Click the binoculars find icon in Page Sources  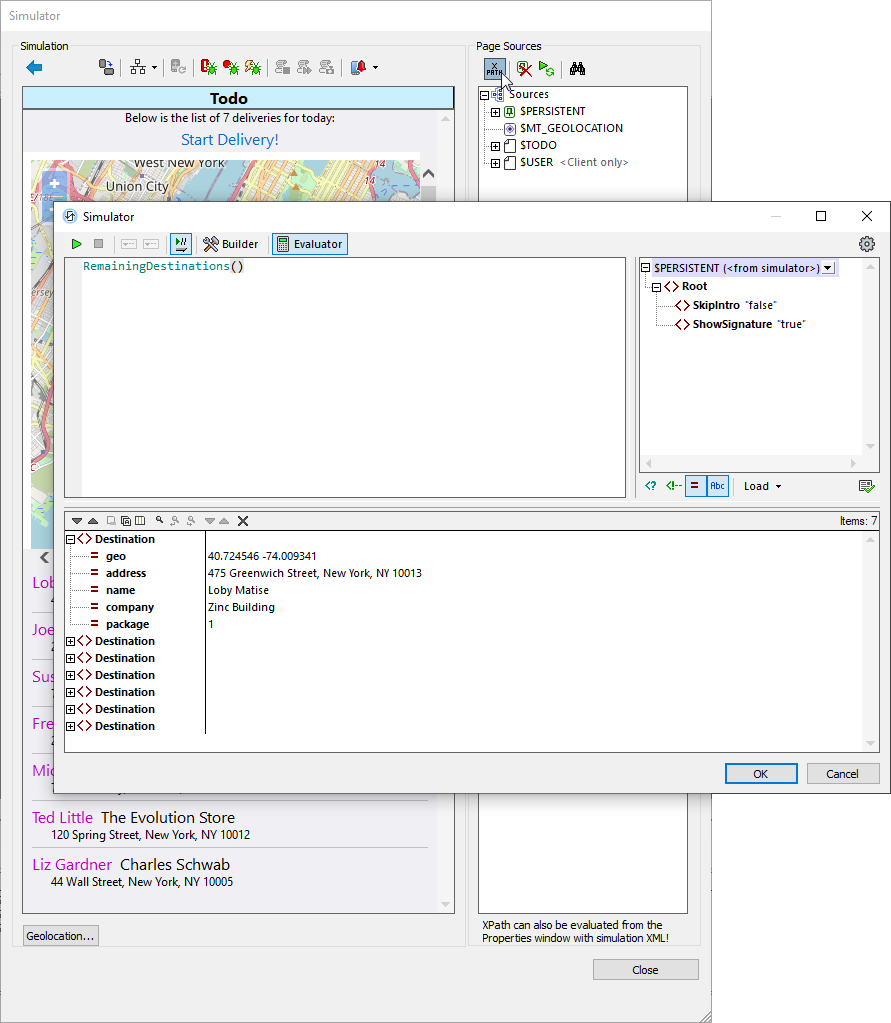pyautogui.click(x=577, y=68)
